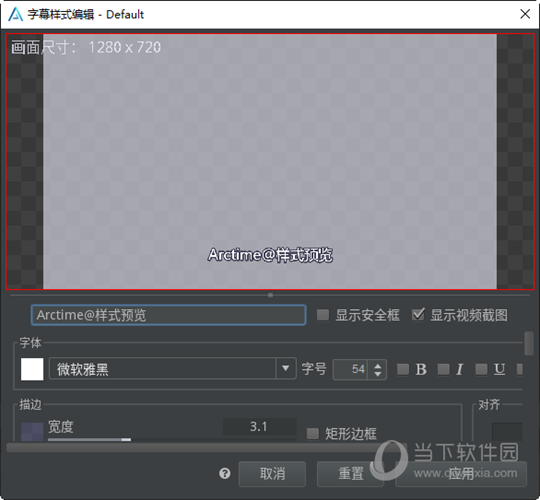
Task: Open the 微软雅黑 font dropdown
Action: pos(173,369)
